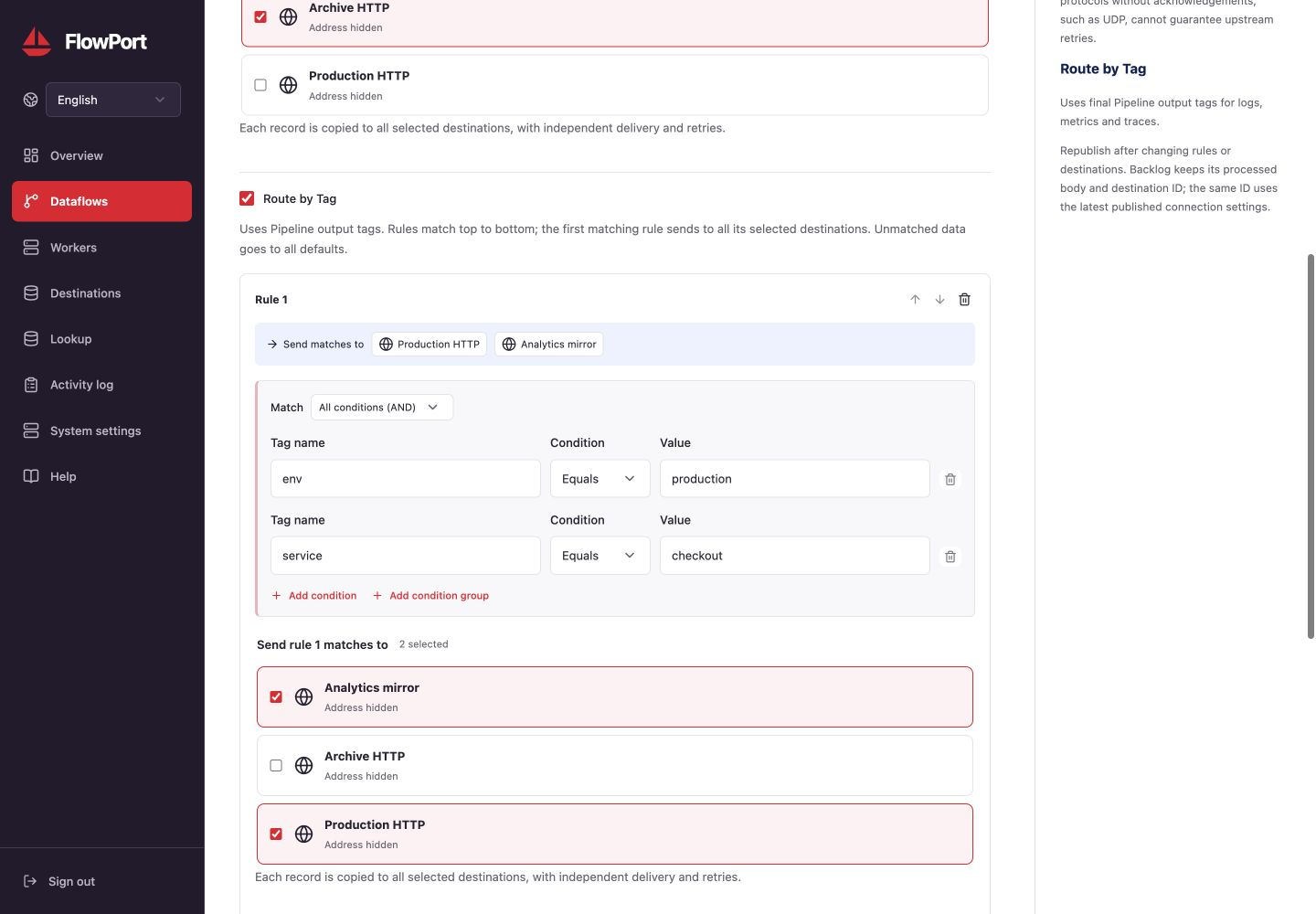Click the globe language icon
1316x914 pixels.
click(x=31, y=100)
